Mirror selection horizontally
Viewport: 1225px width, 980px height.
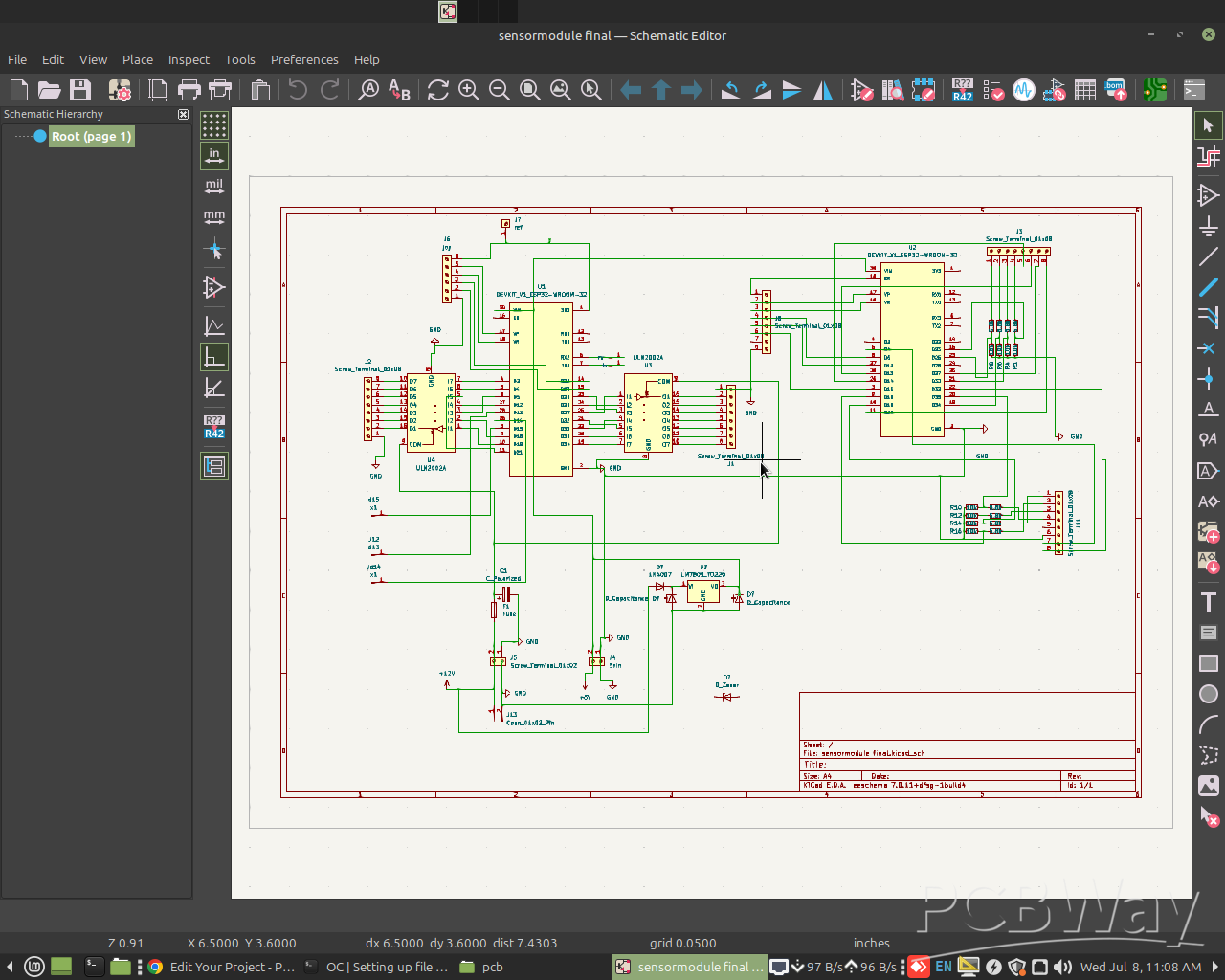pos(822,90)
